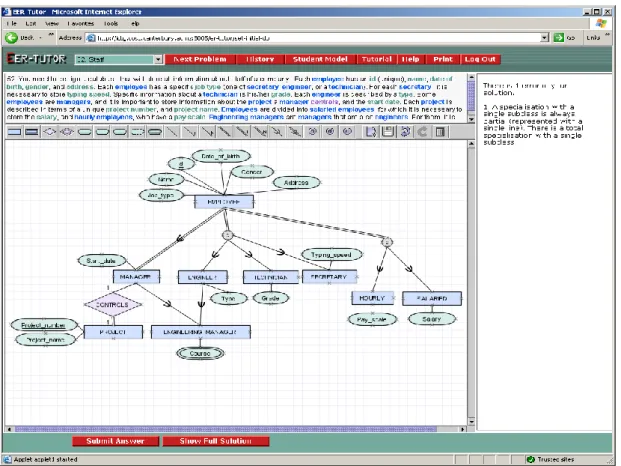Click the trash bin delete icon
Screen dimensions: 621x466
[440, 132]
